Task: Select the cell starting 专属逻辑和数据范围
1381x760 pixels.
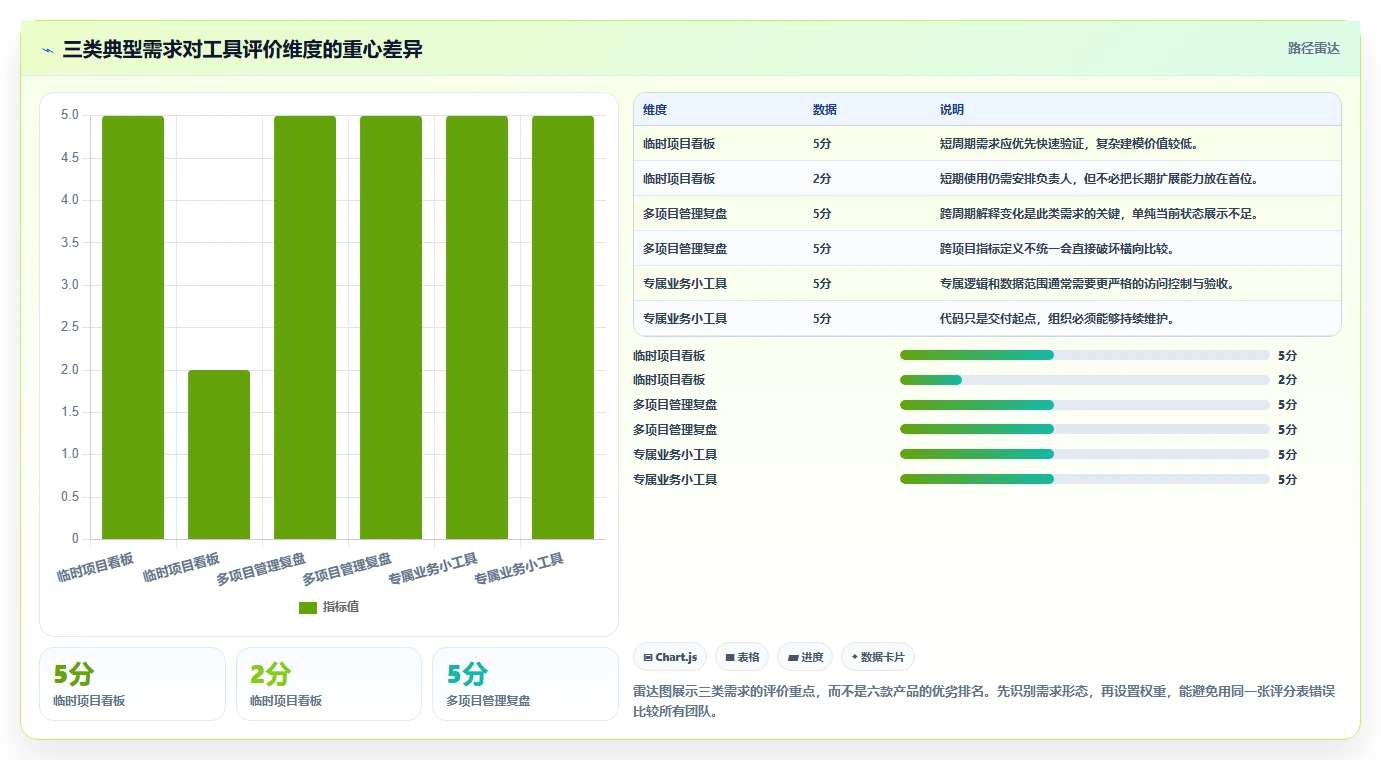Action: coord(1087,284)
